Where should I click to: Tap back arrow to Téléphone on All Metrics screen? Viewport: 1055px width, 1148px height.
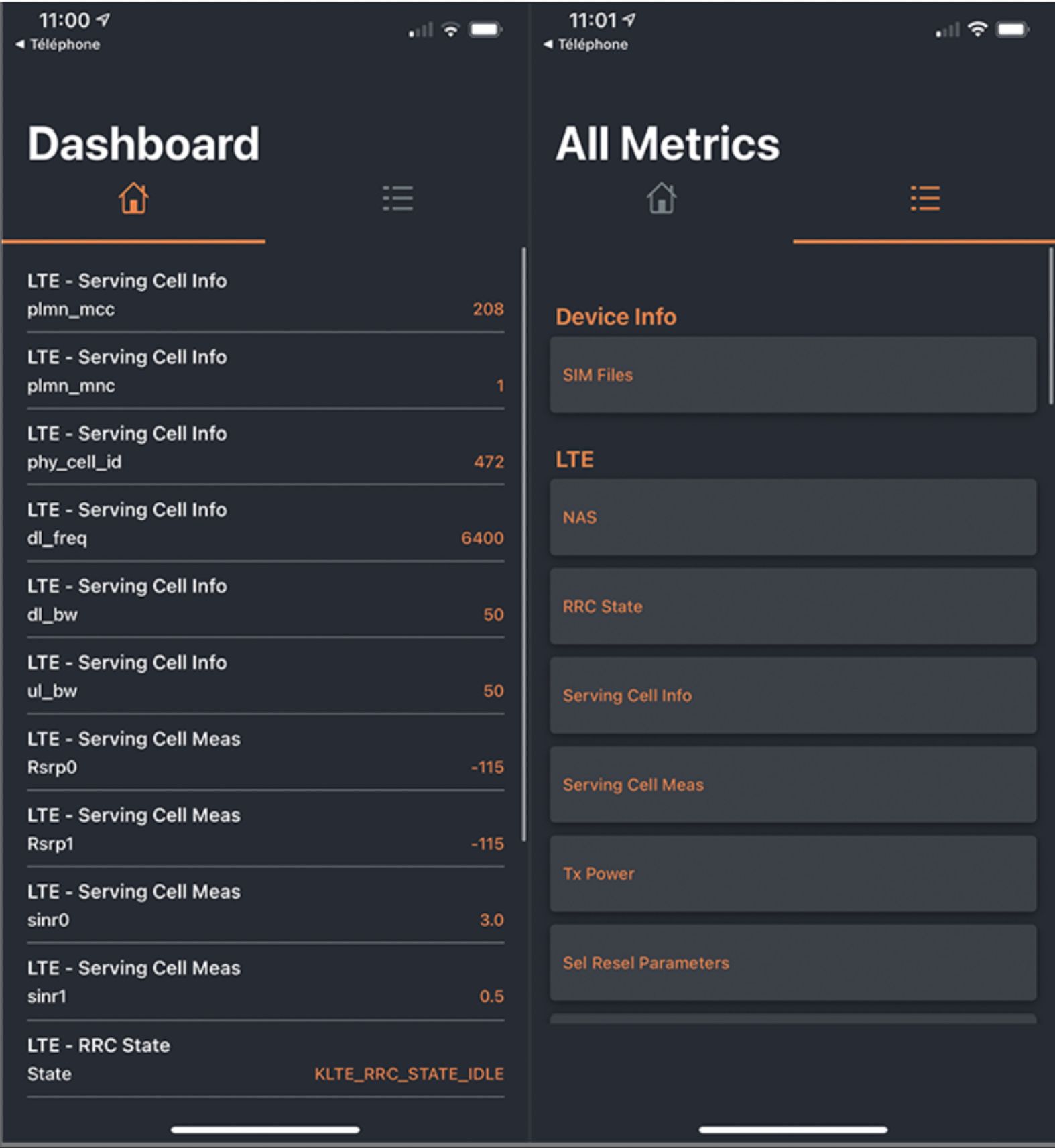point(586,44)
